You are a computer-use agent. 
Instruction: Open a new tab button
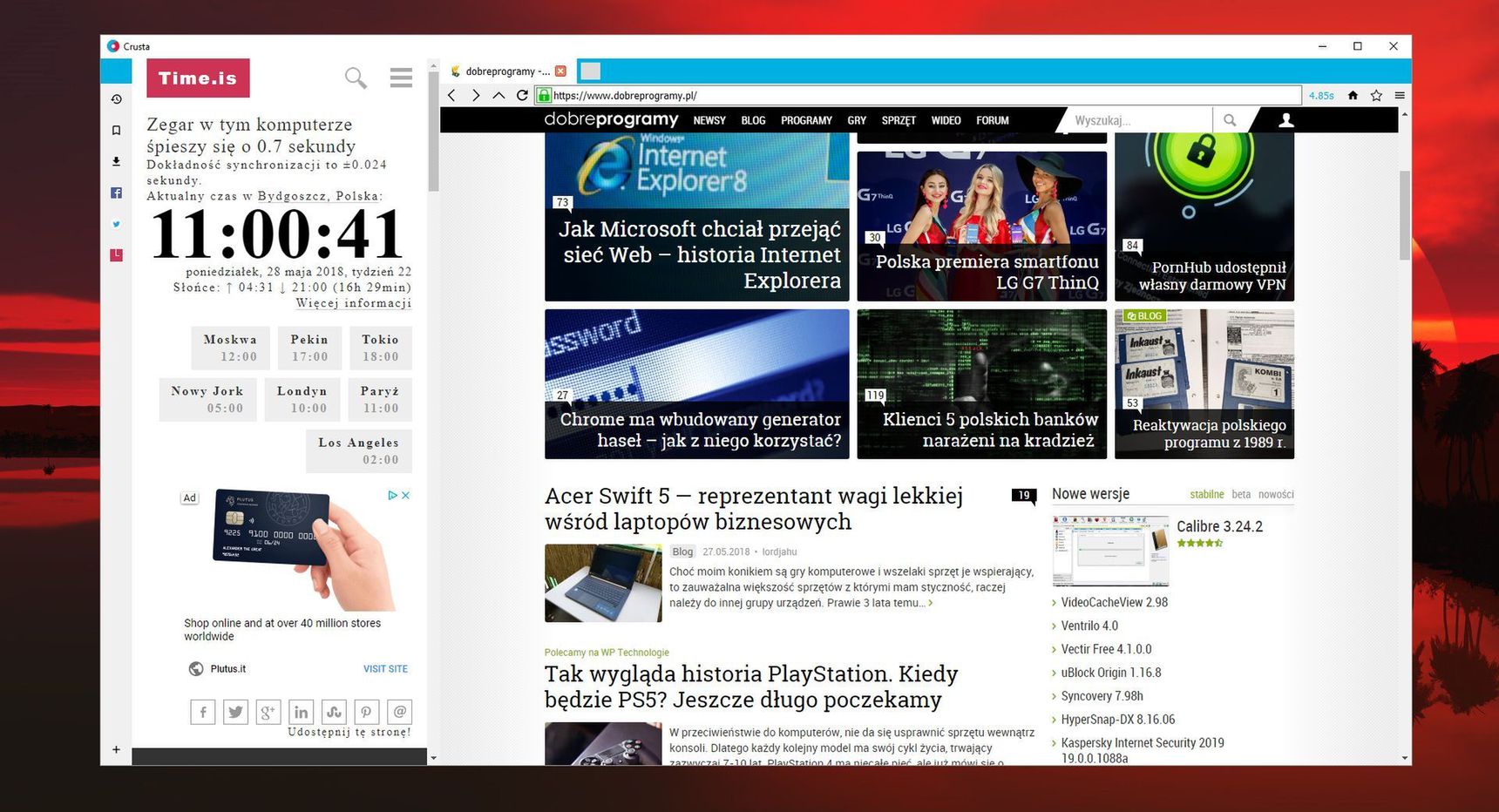[591, 71]
